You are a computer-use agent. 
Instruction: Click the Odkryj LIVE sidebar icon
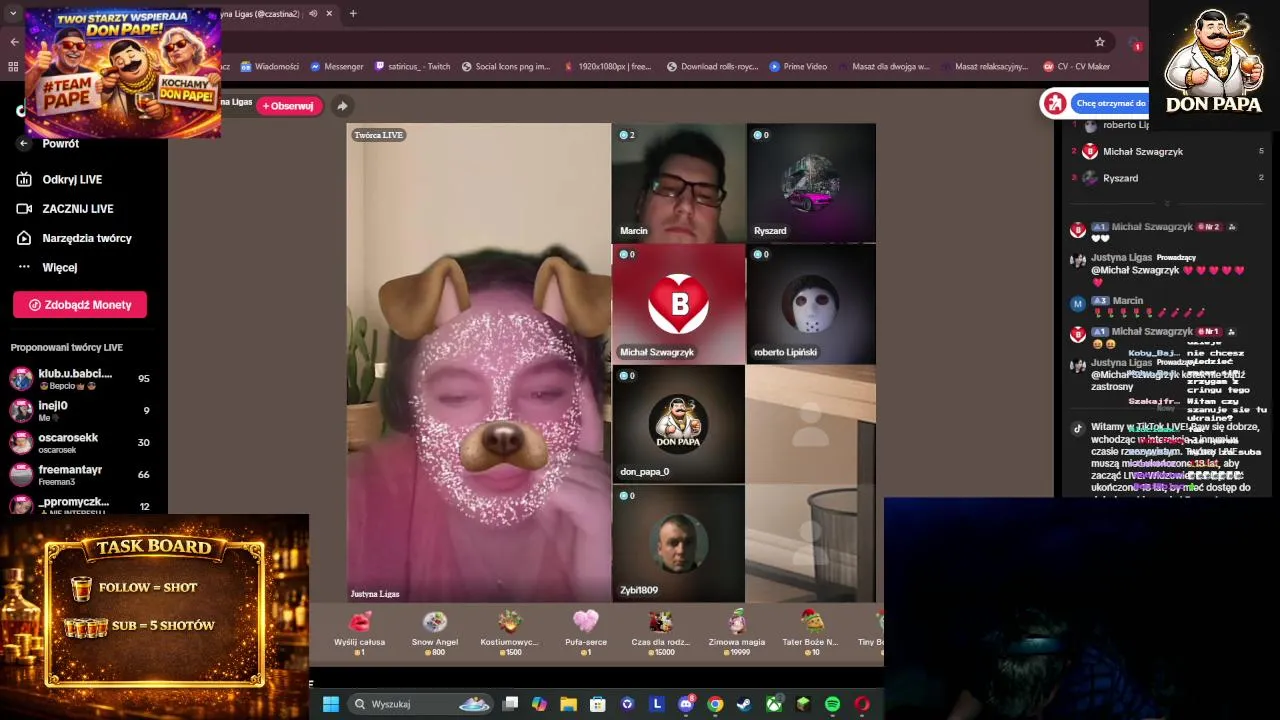[24, 179]
